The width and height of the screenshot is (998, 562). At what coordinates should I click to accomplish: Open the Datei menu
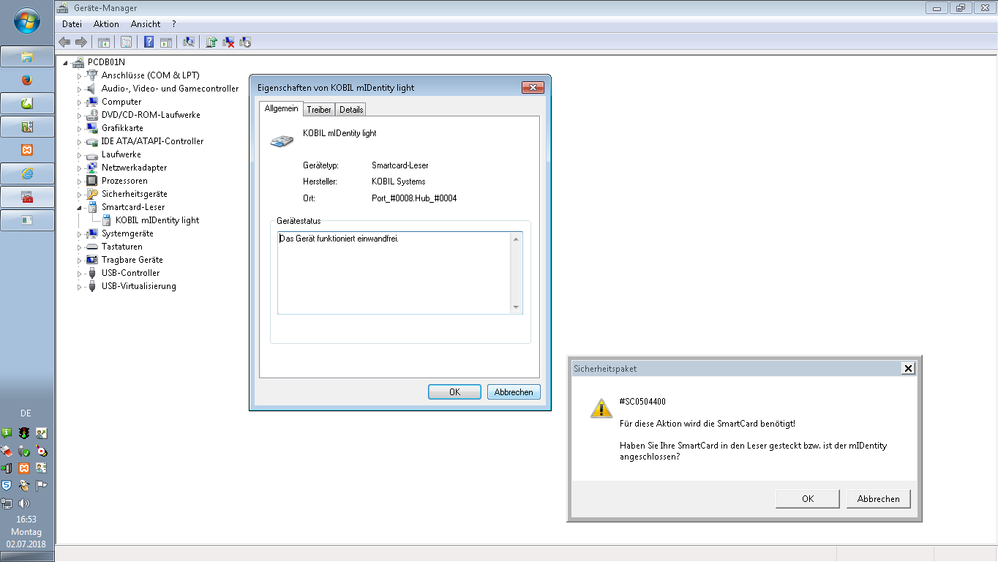(x=72, y=24)
